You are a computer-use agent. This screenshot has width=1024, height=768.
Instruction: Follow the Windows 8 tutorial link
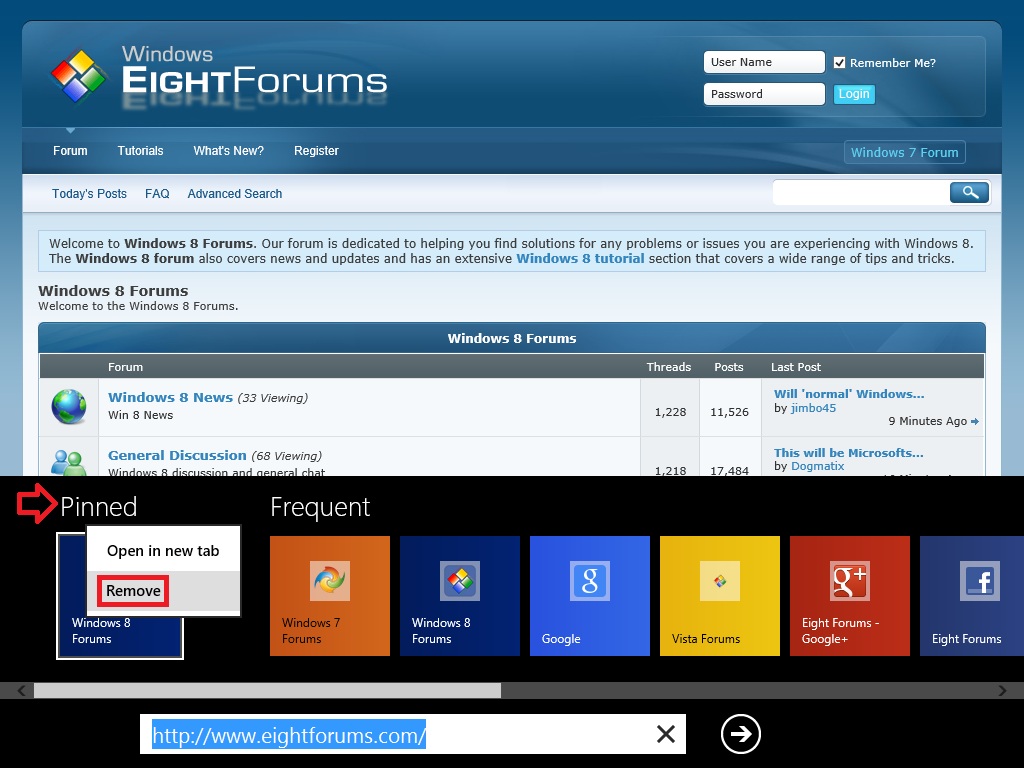[x=580, y=259]
